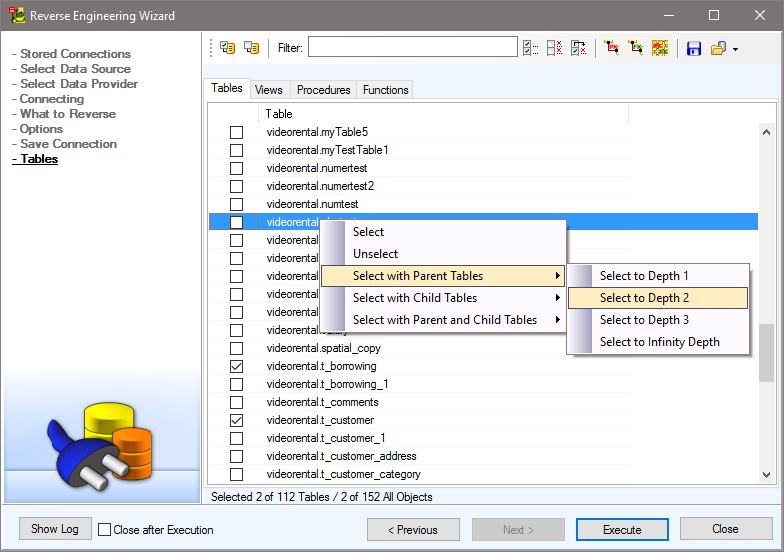Click the second checklist icon left of Filter

pyautogui.click(x=251, y=48)
